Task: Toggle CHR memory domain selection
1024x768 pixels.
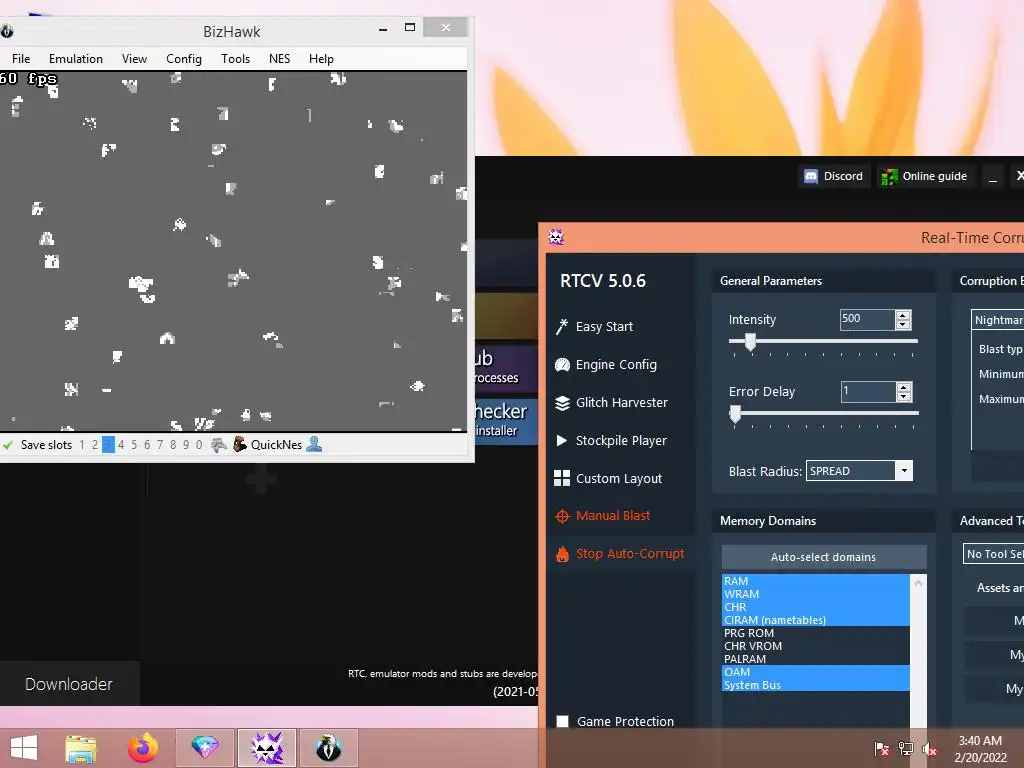Action: pos(816,607)
